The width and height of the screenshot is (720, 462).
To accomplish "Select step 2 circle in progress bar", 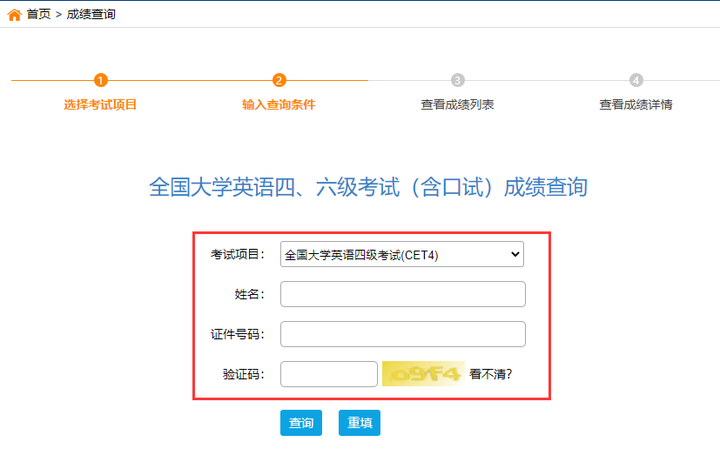I will (279, 80).
